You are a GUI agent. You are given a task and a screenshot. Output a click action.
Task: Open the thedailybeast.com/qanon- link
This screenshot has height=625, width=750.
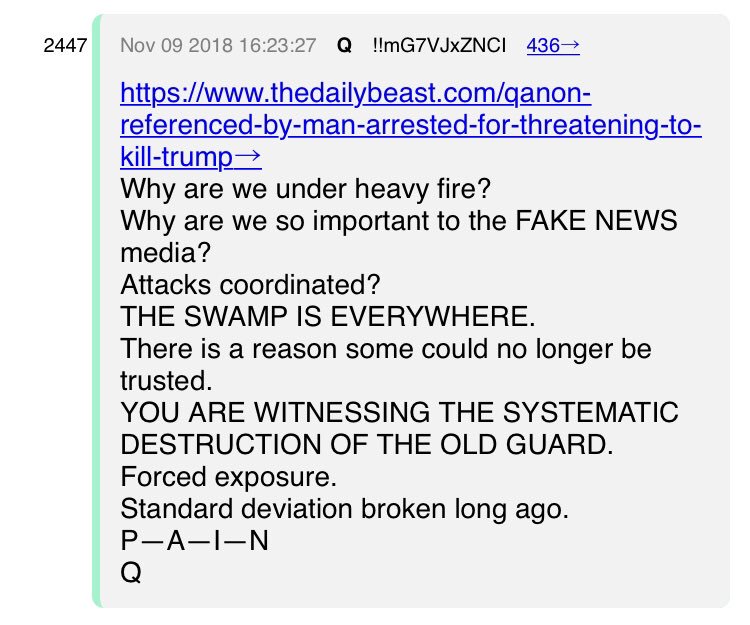pyautogui.click(x=355, y=93)
